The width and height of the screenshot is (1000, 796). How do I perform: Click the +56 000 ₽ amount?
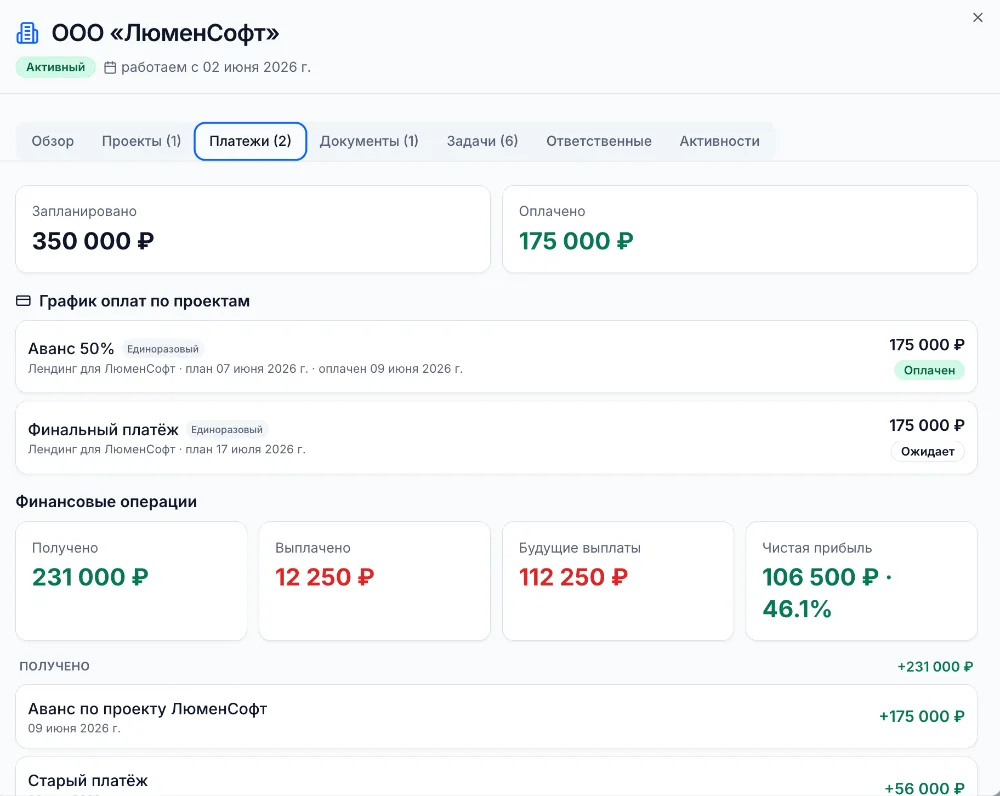point(924,788)
